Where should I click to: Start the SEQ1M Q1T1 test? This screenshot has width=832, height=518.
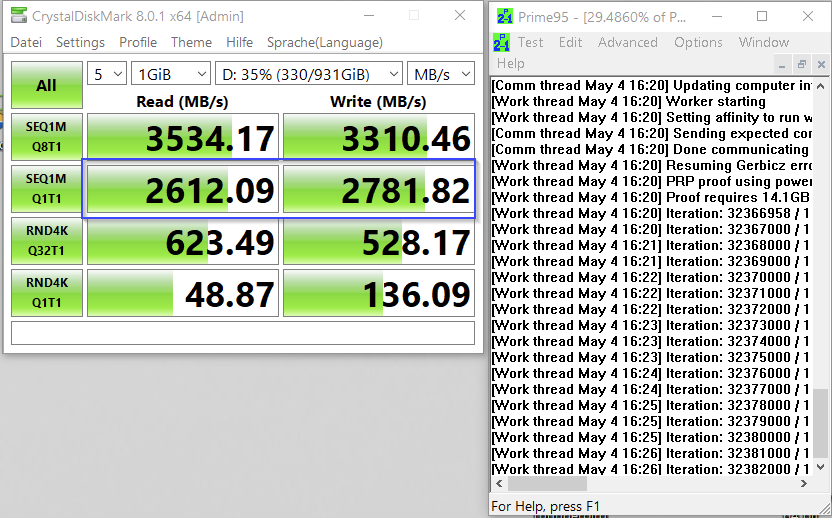coord(47,188)
